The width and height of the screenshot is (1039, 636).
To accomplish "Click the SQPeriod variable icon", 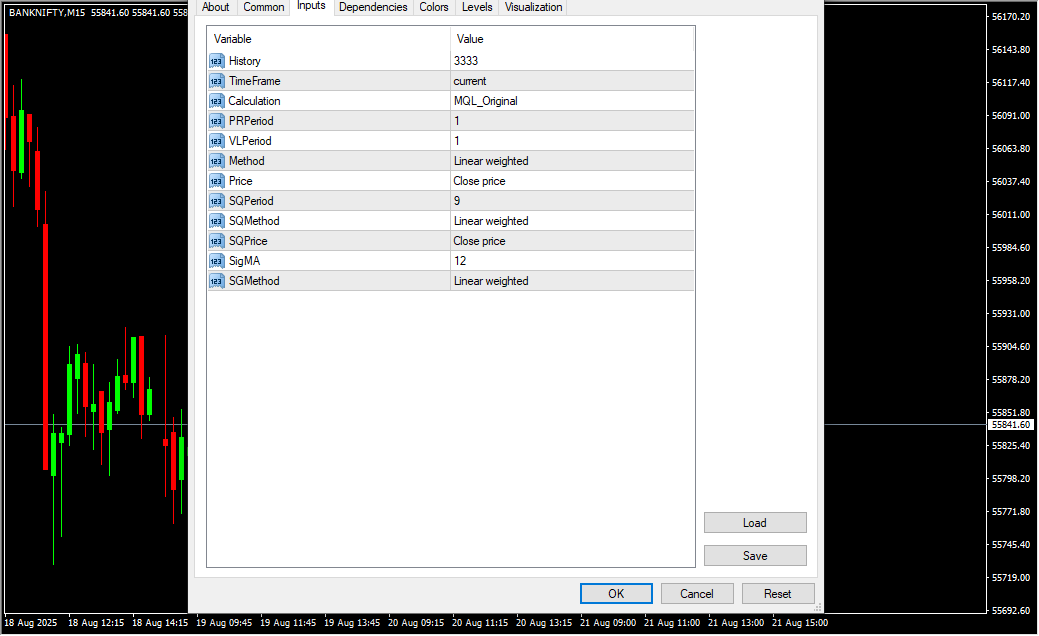I will [x=216, y=201].
